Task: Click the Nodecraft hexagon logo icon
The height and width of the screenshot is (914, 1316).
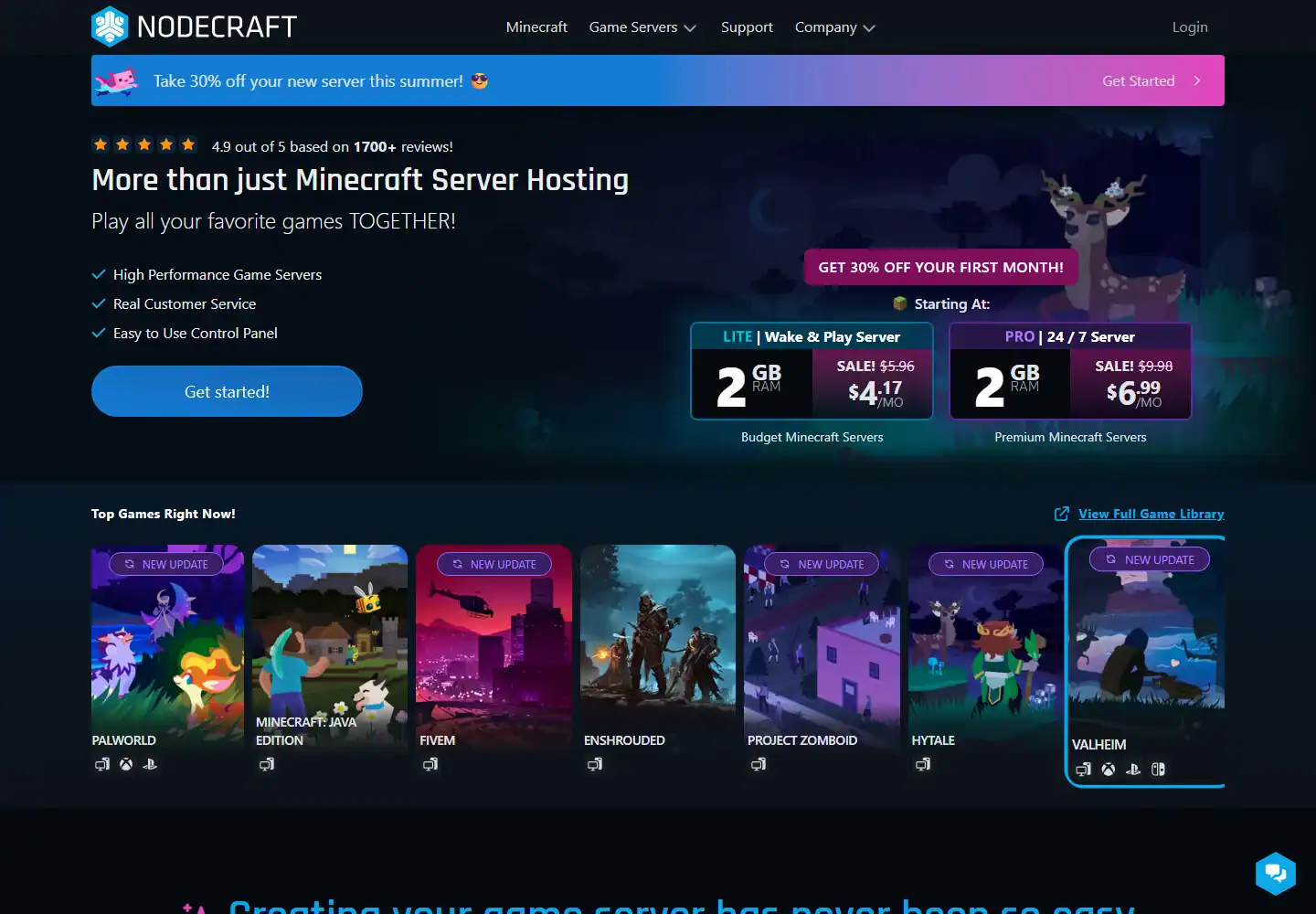Action: point(110,27)
